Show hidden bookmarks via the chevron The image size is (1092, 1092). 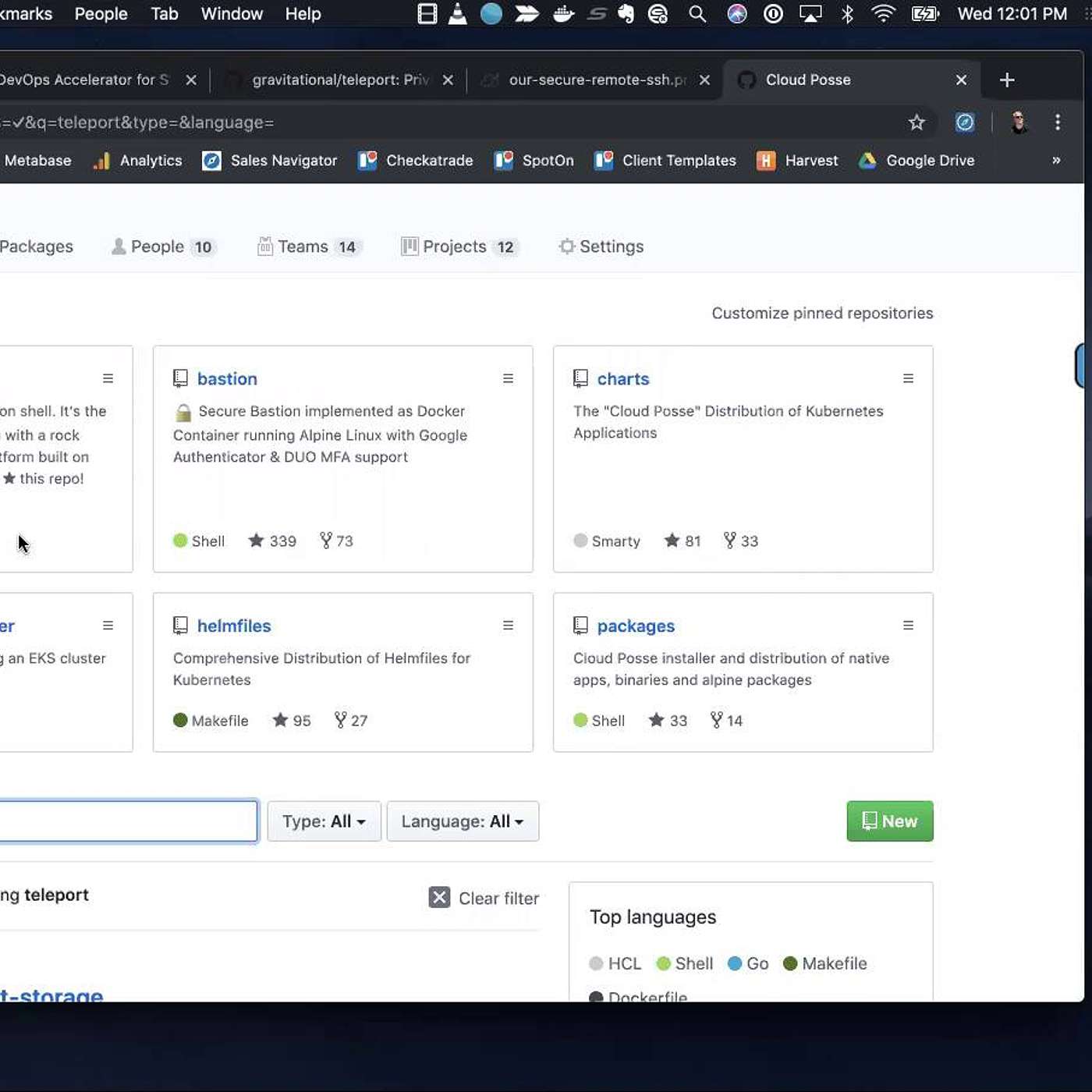click(1056, 160)
